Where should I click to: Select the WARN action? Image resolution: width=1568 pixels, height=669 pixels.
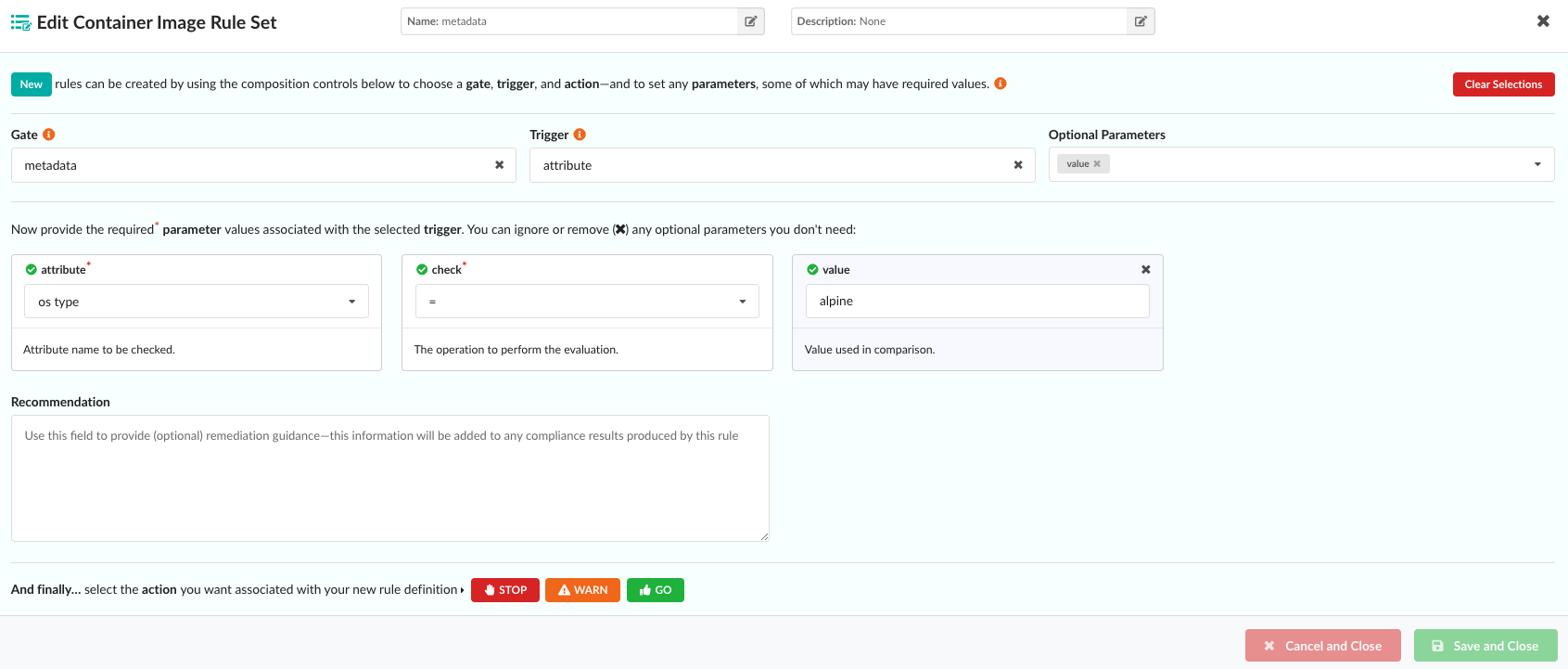(582, 590)
